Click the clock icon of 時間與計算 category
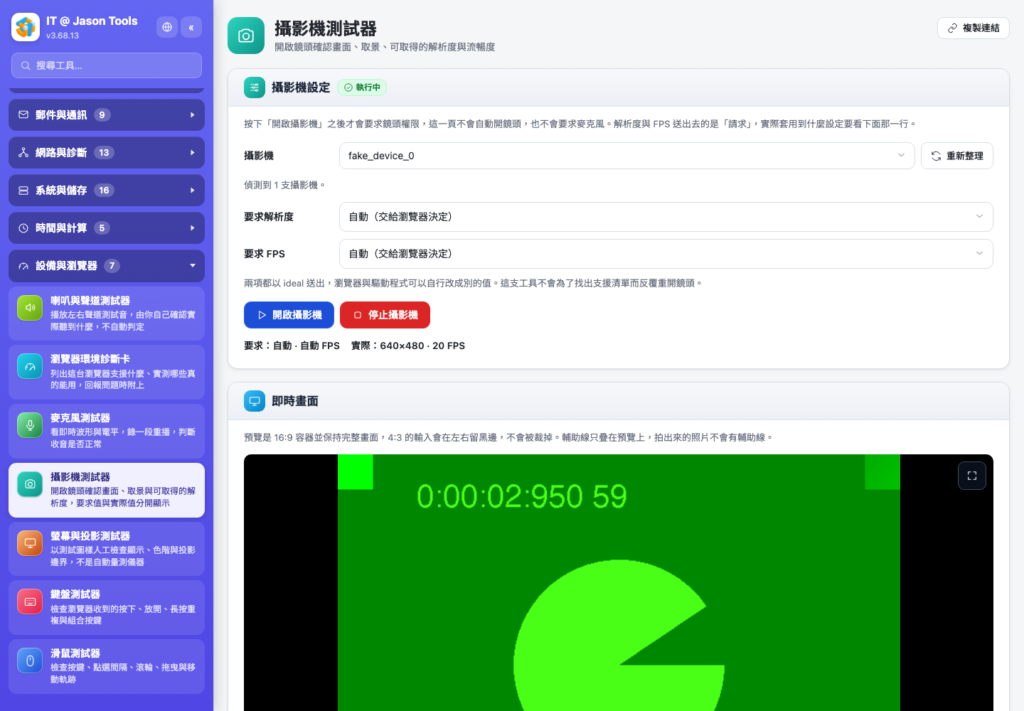The height and width of the screenshot is (711, 1024). pyautogui.click(x=24, y=228)
